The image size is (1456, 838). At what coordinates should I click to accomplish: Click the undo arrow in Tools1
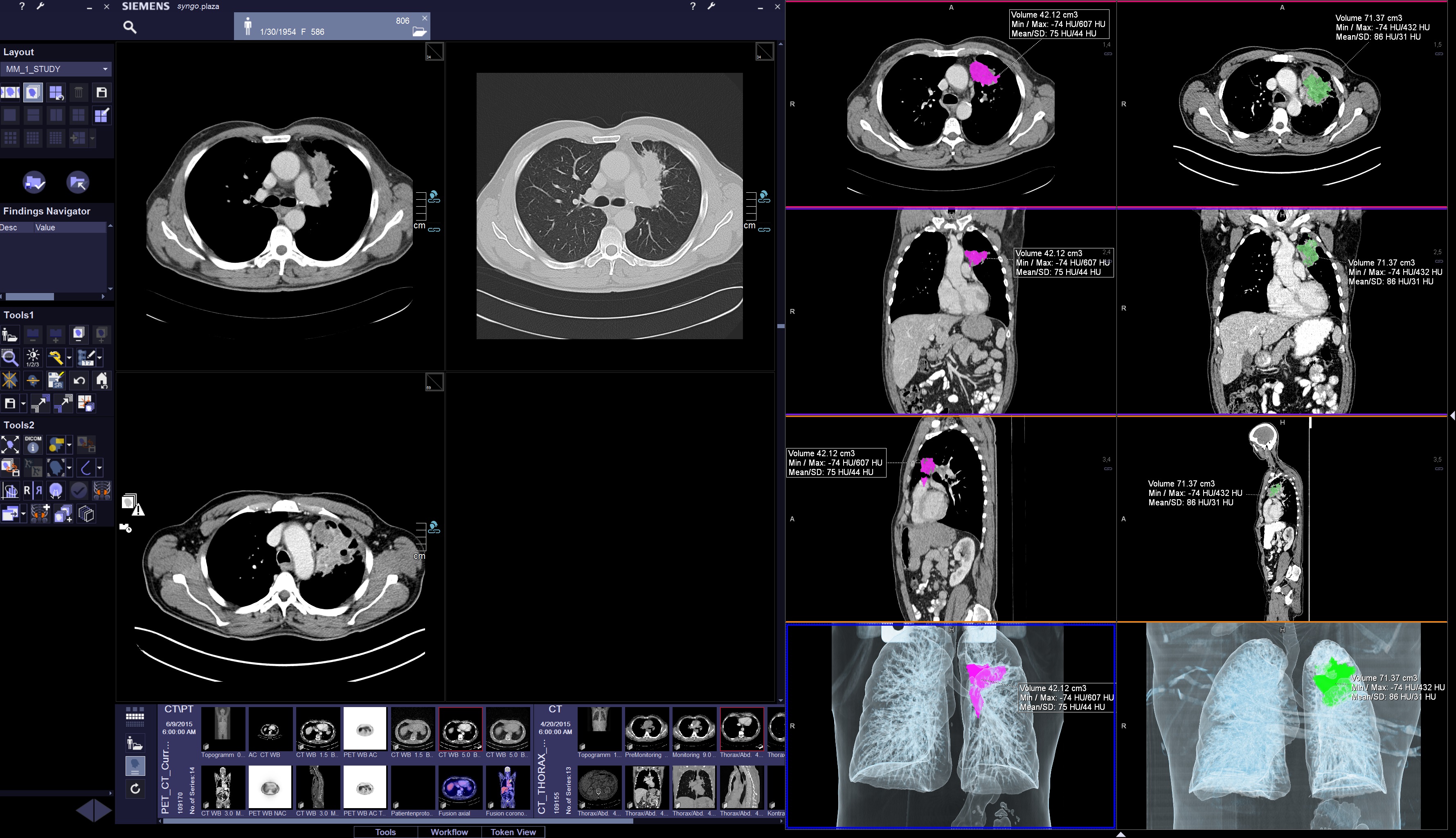(x=79, y=381)
